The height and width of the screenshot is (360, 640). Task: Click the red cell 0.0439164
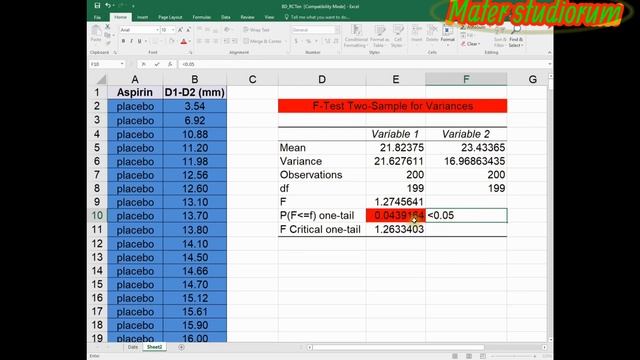[x=396, y=215]
